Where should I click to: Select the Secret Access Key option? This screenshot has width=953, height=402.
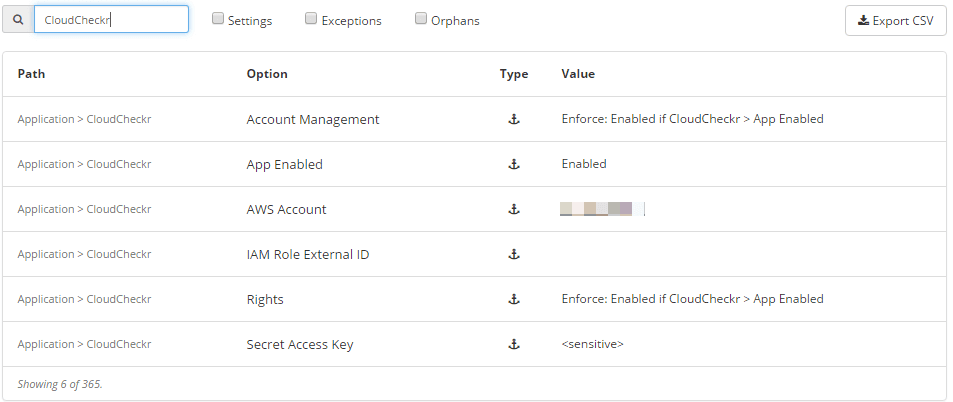coord(300,345)
